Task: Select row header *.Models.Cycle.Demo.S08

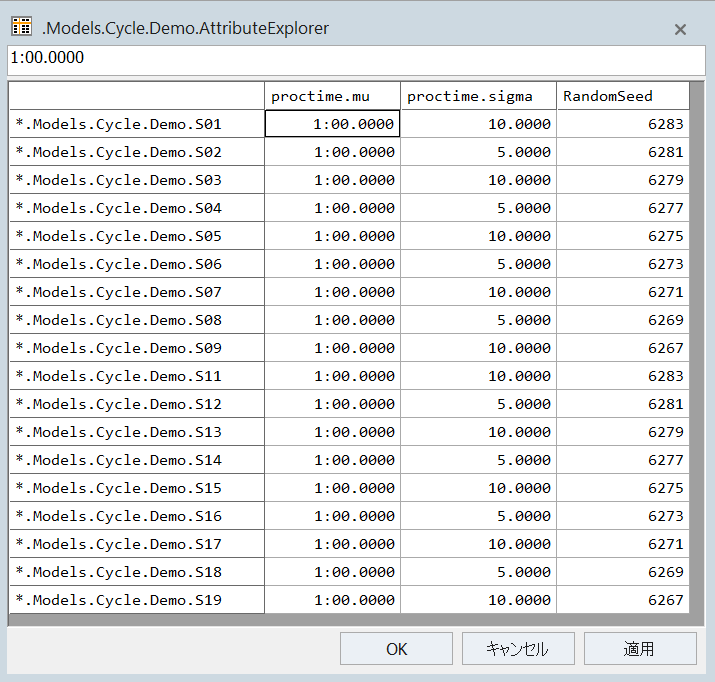Action: (137, 320)
